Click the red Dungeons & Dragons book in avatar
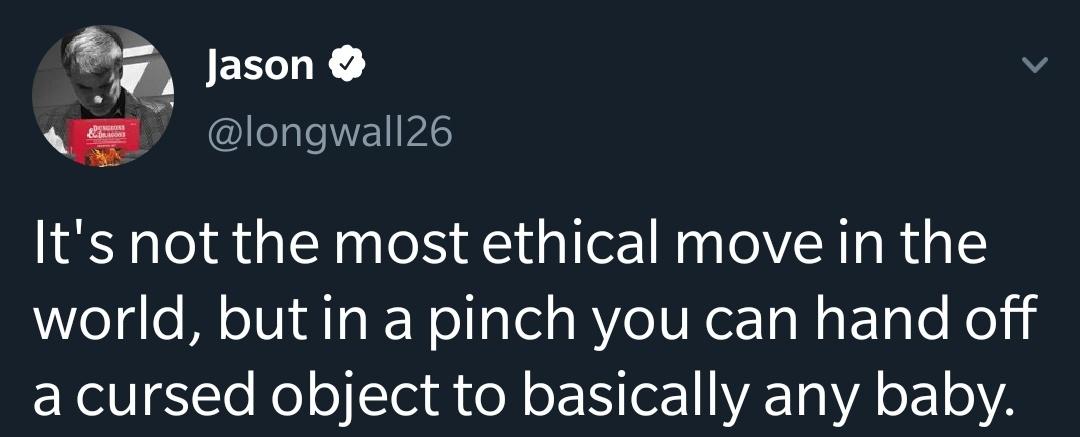Screen dimensions: 1080x437 coord(112,141)
